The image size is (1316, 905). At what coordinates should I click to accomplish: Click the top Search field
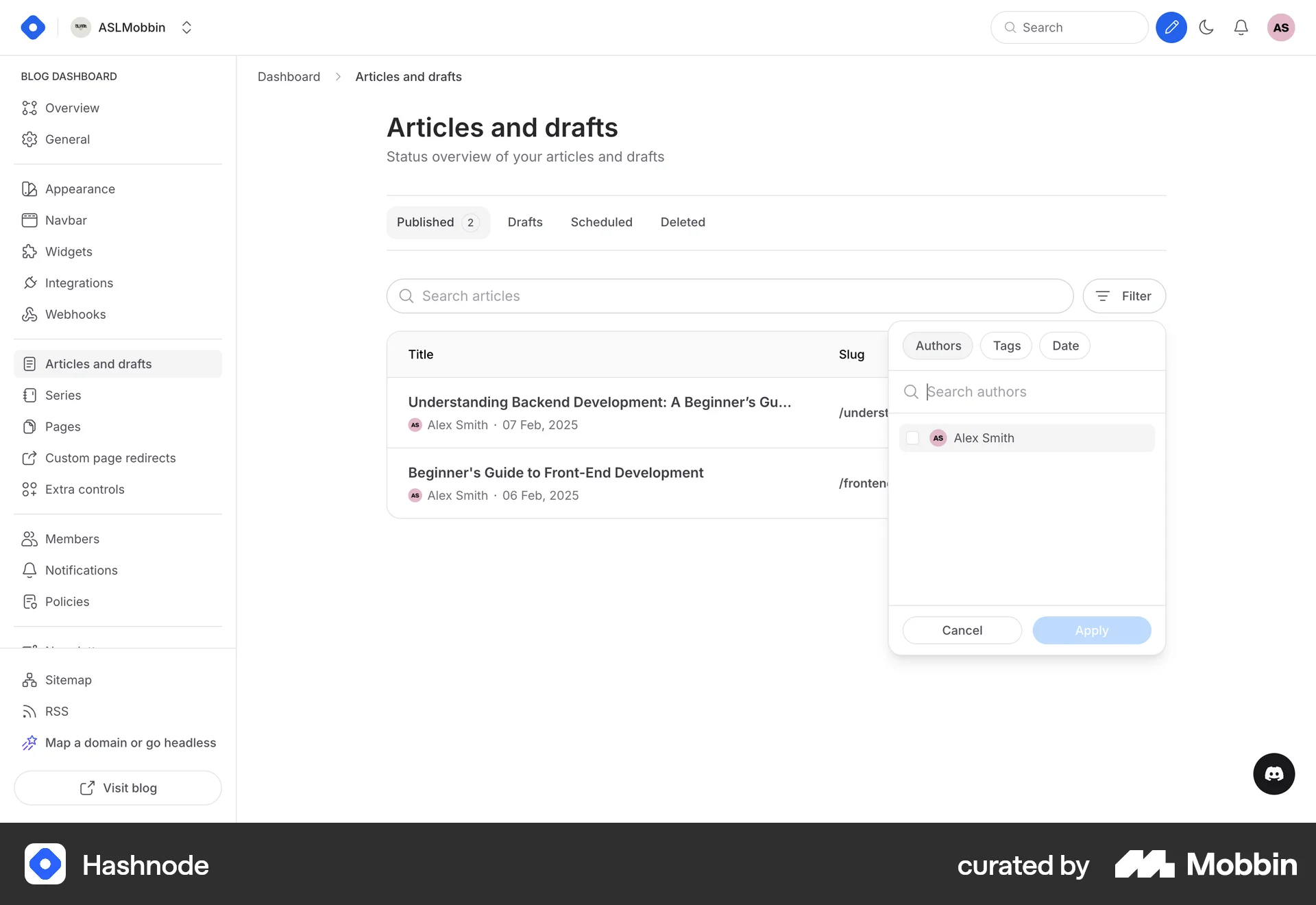coord(1069,27)
